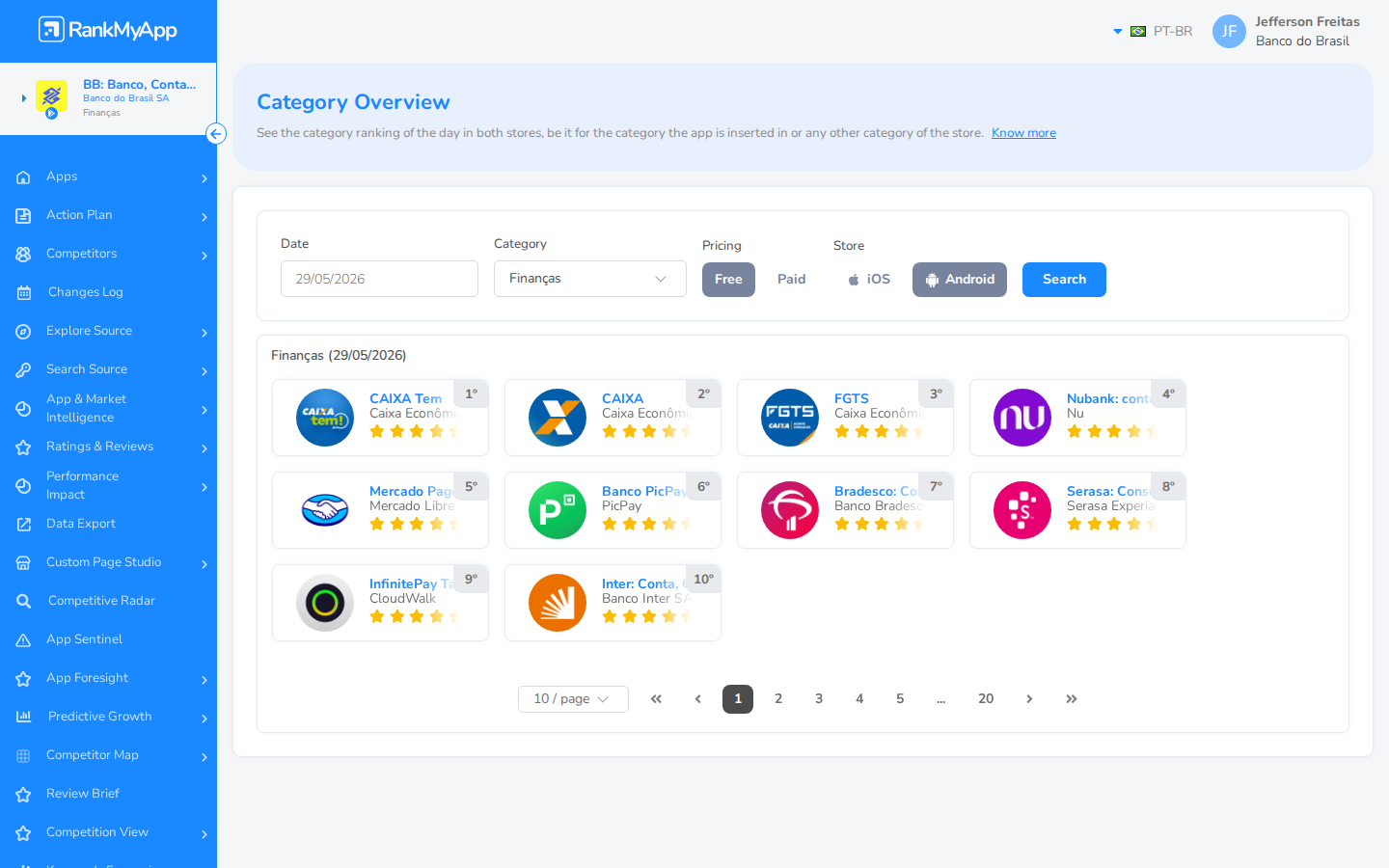
Task: Select Free pricing option
Action: 728,280
